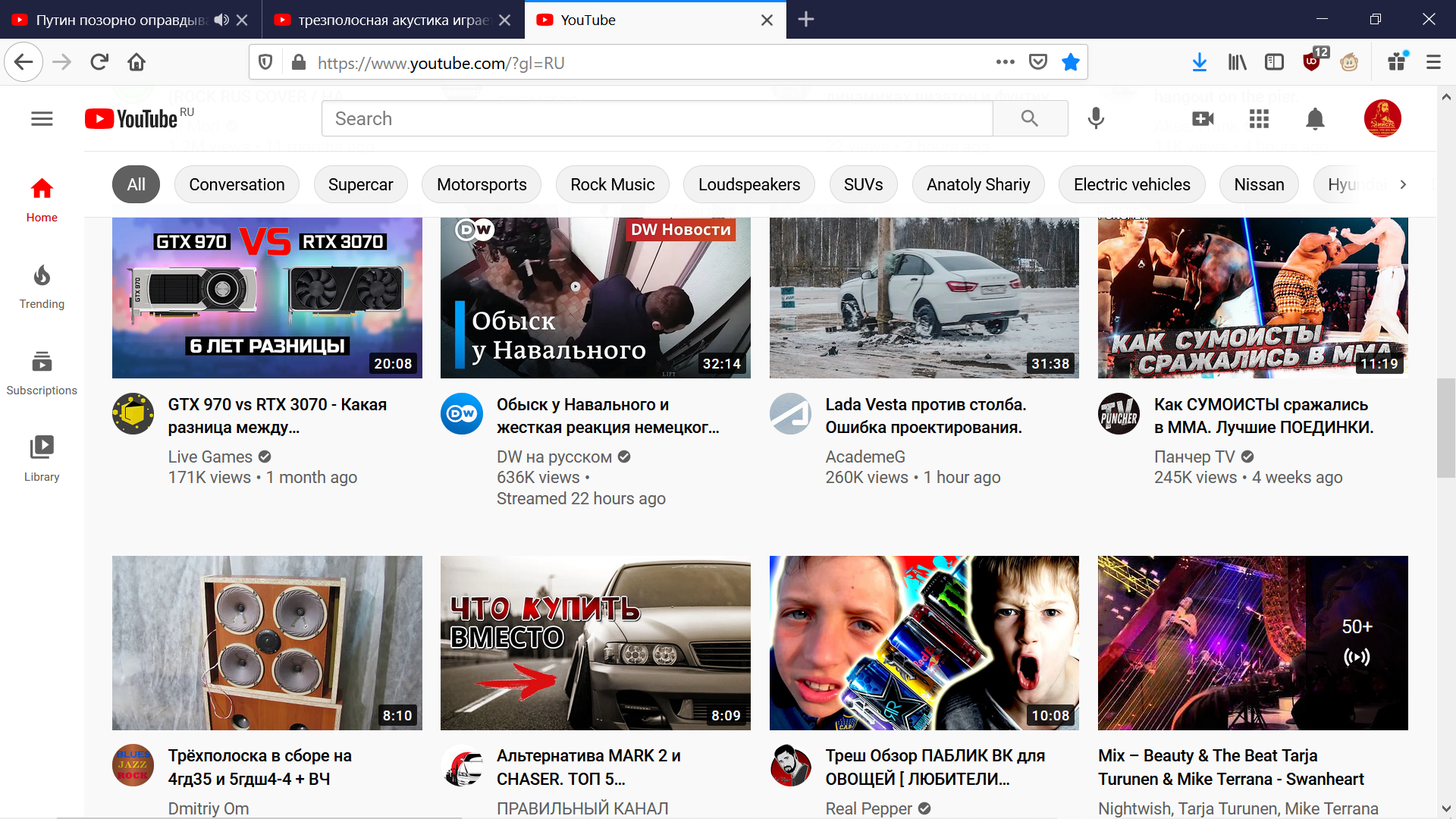Open the Lada Vesta video title

click(x=925, y=416)
